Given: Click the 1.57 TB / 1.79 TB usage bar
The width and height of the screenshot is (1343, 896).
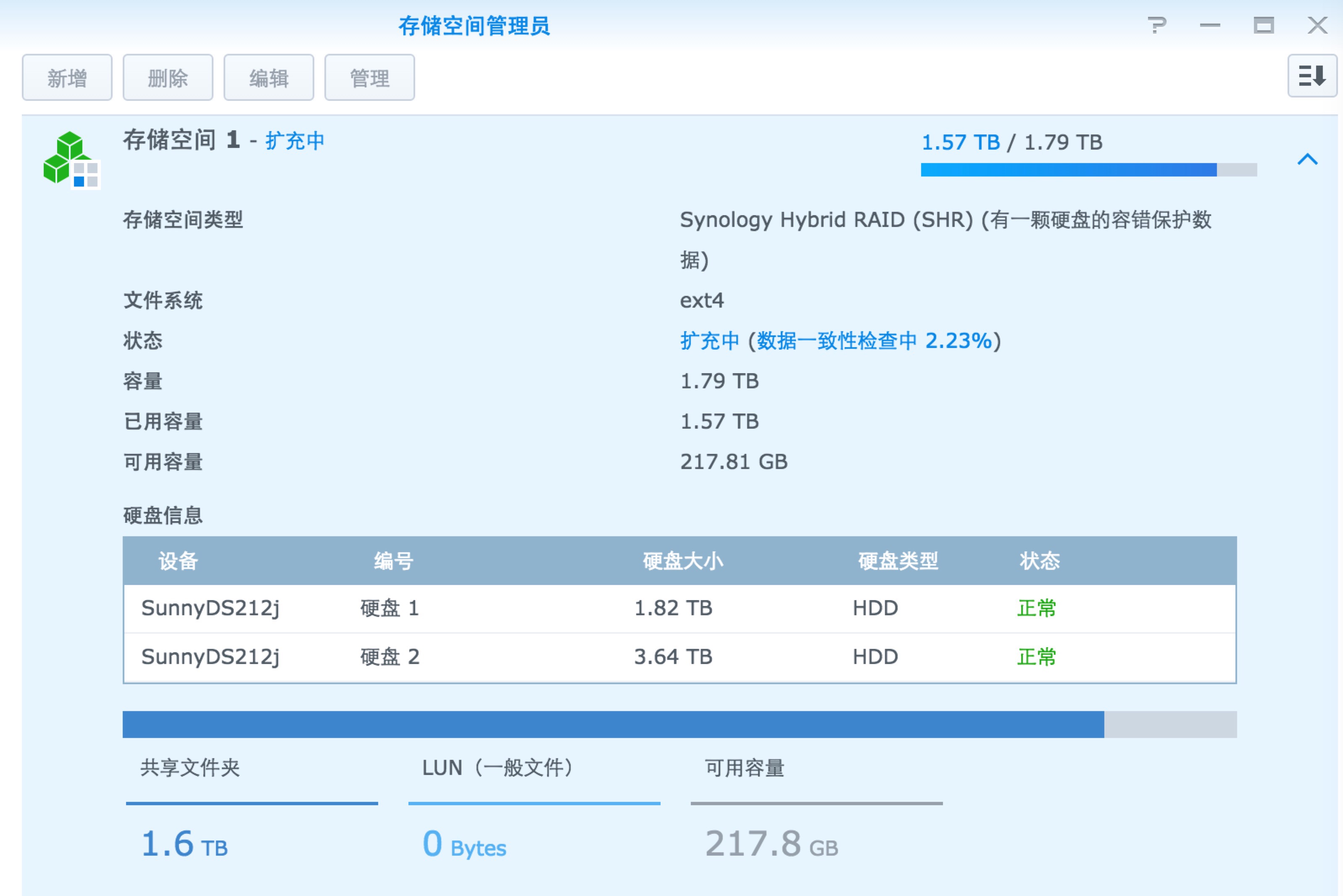Looking at the screenshot, I should (x=1089, y=170).
